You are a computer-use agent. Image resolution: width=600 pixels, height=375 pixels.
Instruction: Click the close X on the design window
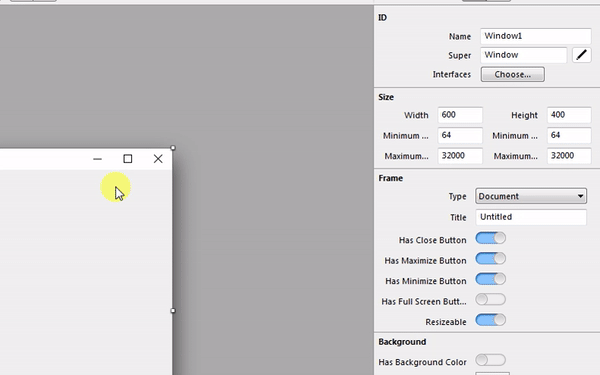pyautogui.click(x=158, y=159)
